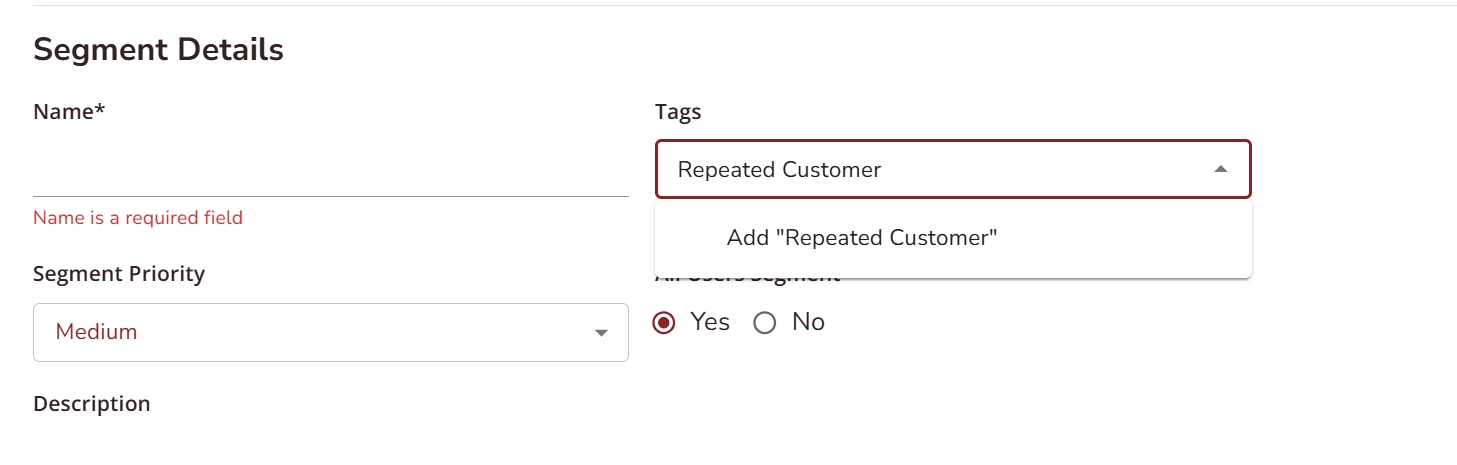Screen dimensions: 1457x465
Task: Collapse the Tags dropdown with its caret arrow
Action: [x=1220, y=170]
